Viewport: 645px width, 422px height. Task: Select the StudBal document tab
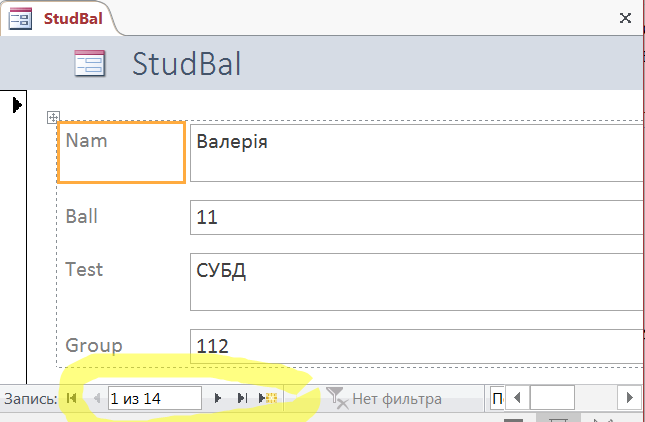pyautogui.click(x=60, y=17)
